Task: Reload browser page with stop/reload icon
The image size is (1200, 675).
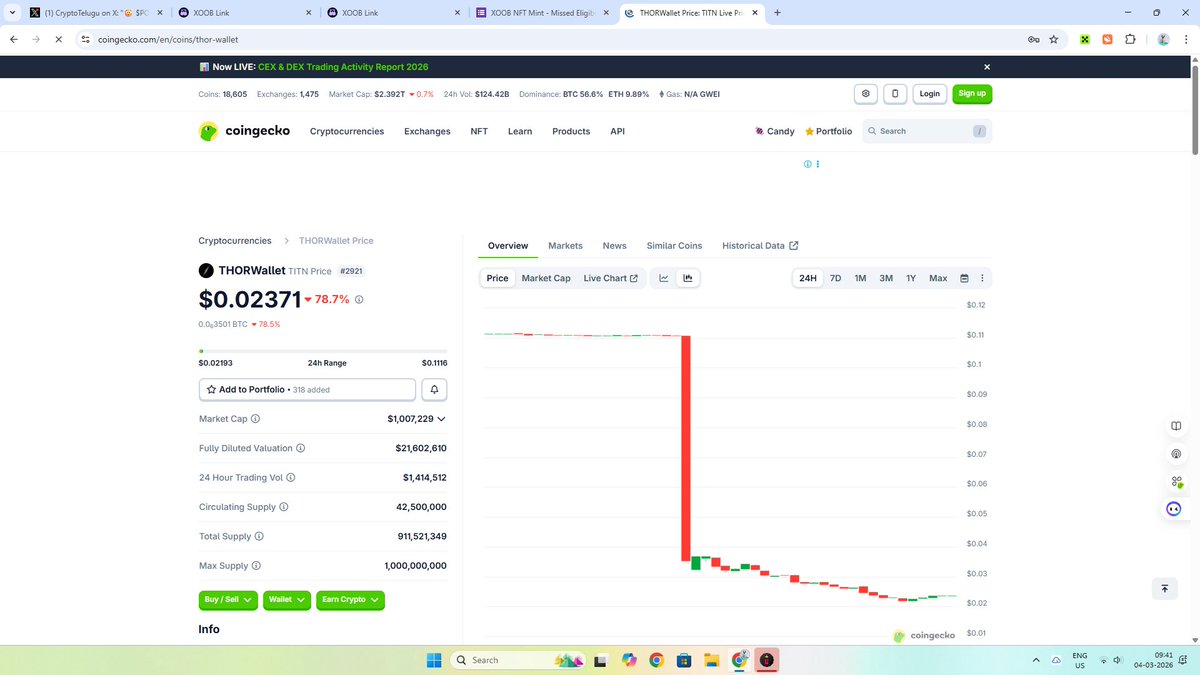Action: 58,39
